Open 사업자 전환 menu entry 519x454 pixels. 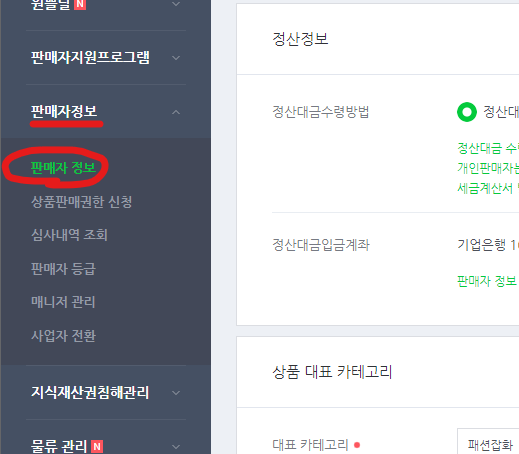point(63,336)
